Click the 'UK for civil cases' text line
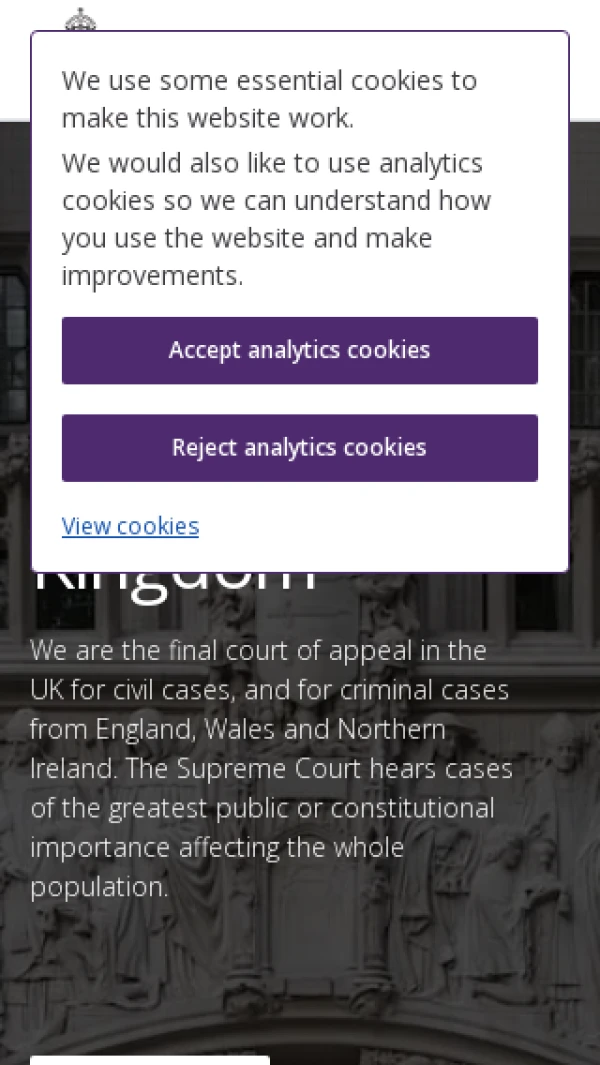Image resolution: width=600 pixels, height=1065 pixels. pyautogui.click(x=268, y=690)
